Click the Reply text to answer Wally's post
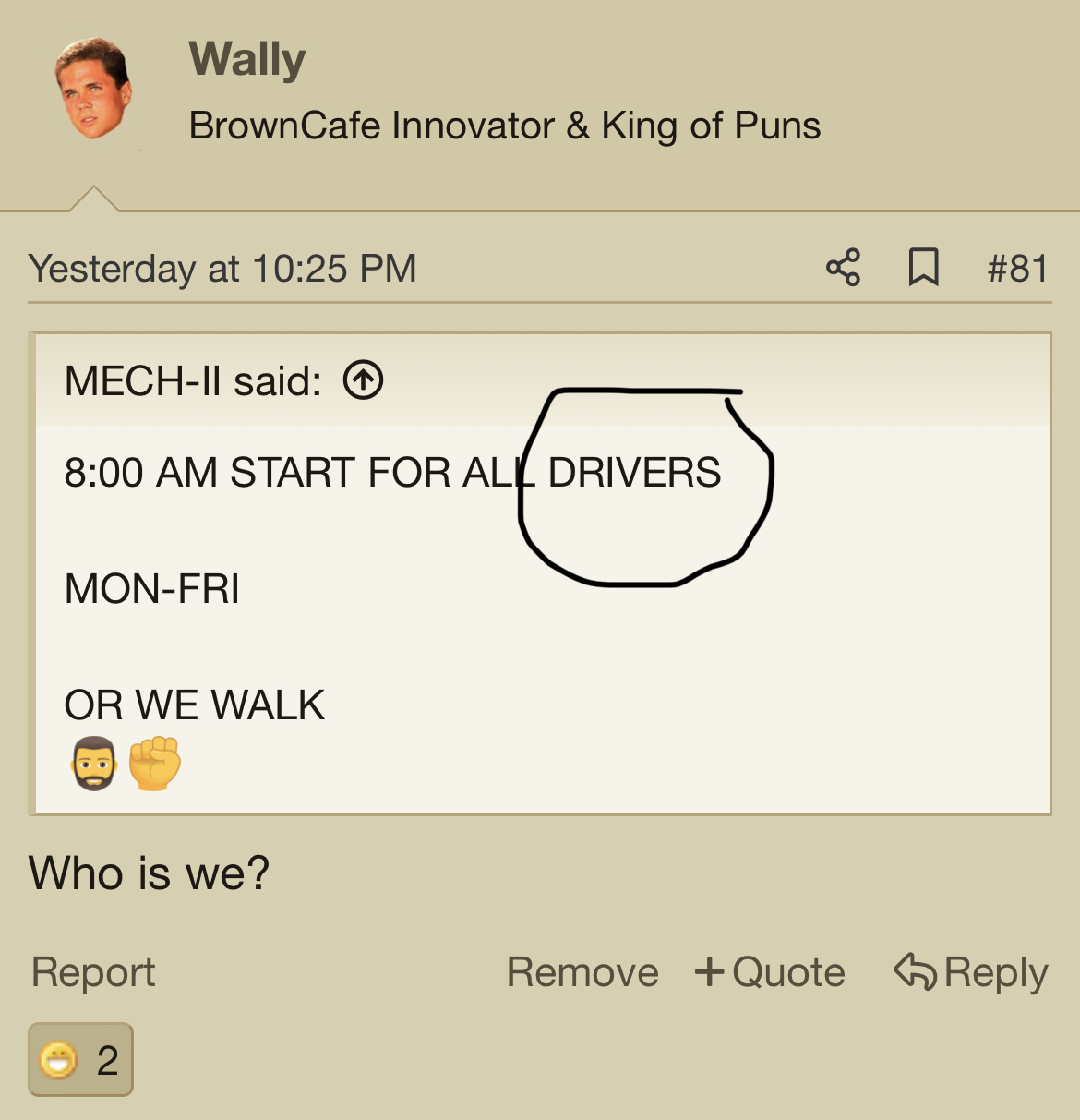The image size is (1080, 1120). pos(996,973)
